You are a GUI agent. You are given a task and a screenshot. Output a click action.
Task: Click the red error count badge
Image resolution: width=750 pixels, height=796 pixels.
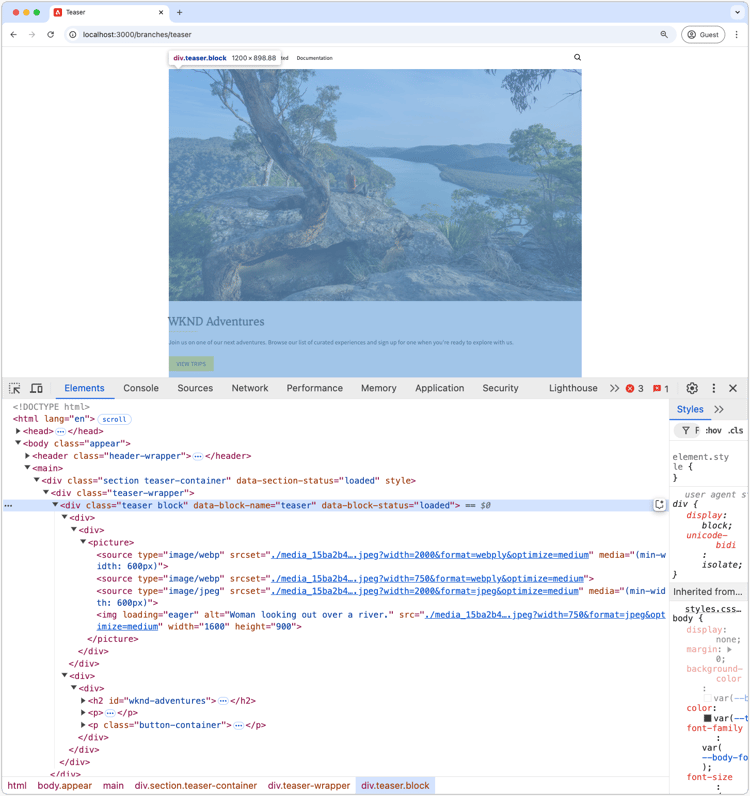point(635,388)
